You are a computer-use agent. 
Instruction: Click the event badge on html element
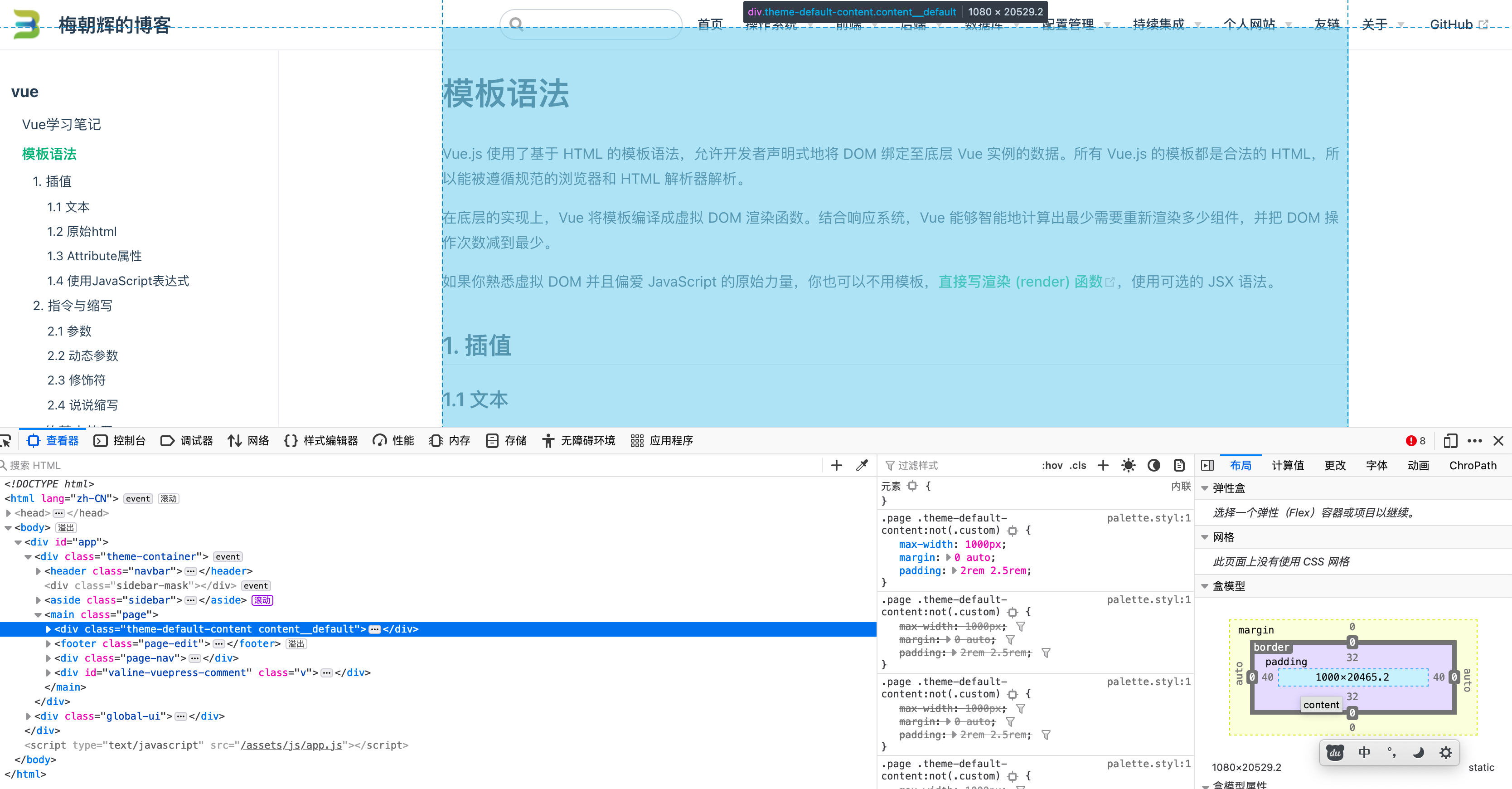coord(138,499)
